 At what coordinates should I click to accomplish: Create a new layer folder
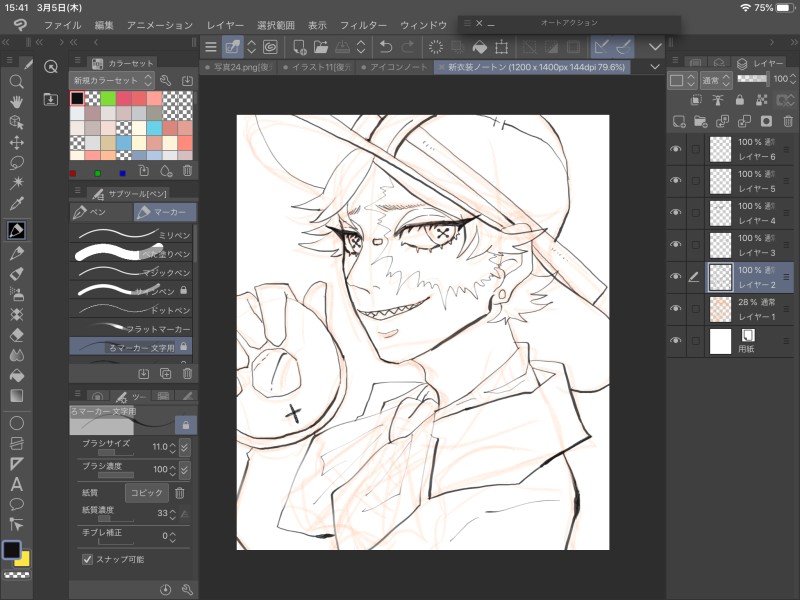[x=701, y=121]
